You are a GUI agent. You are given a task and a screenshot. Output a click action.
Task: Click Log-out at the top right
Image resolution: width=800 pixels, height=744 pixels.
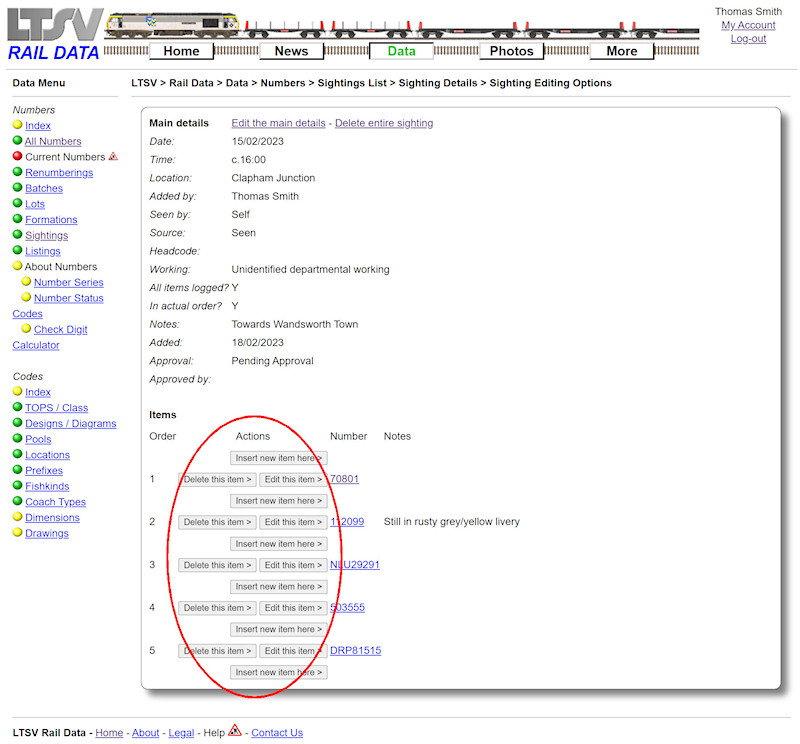[748, 38]
